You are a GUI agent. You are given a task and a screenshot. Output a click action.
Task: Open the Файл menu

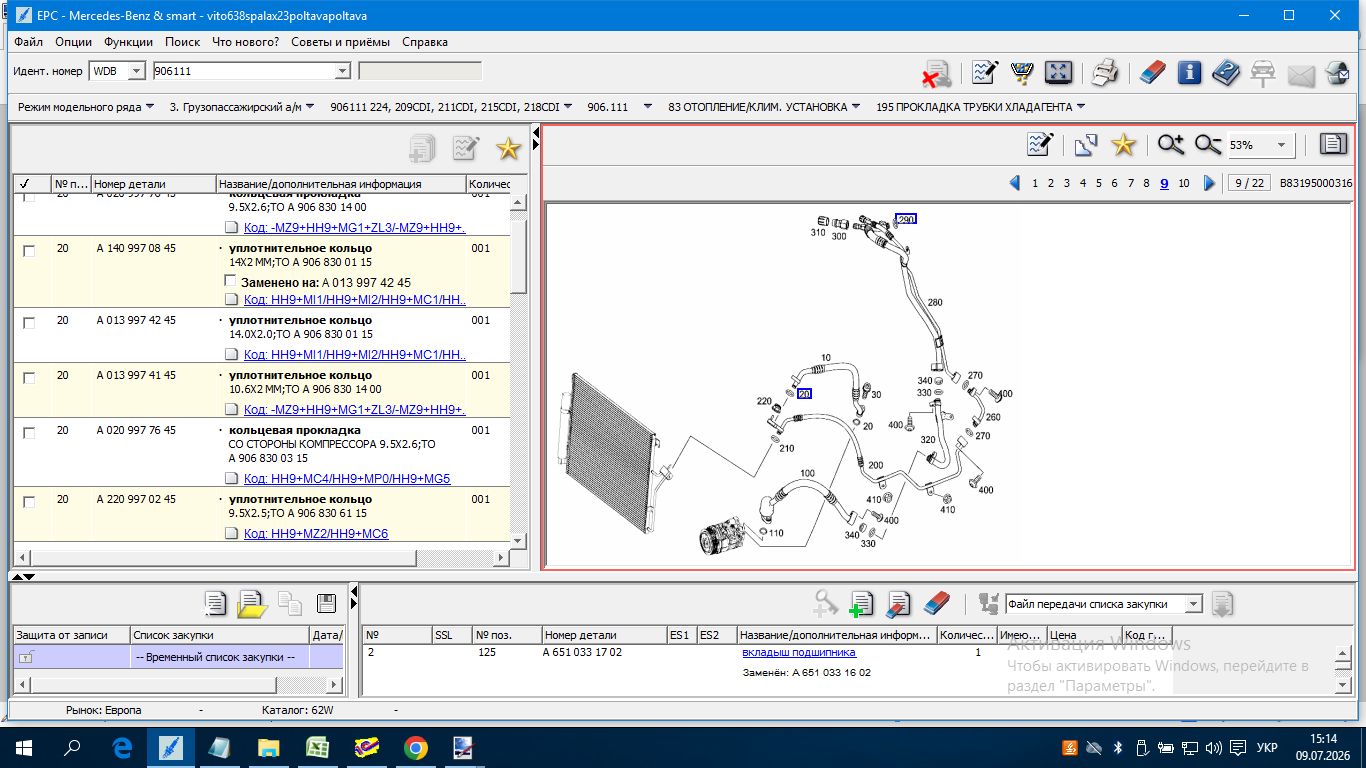click(29, 42)
